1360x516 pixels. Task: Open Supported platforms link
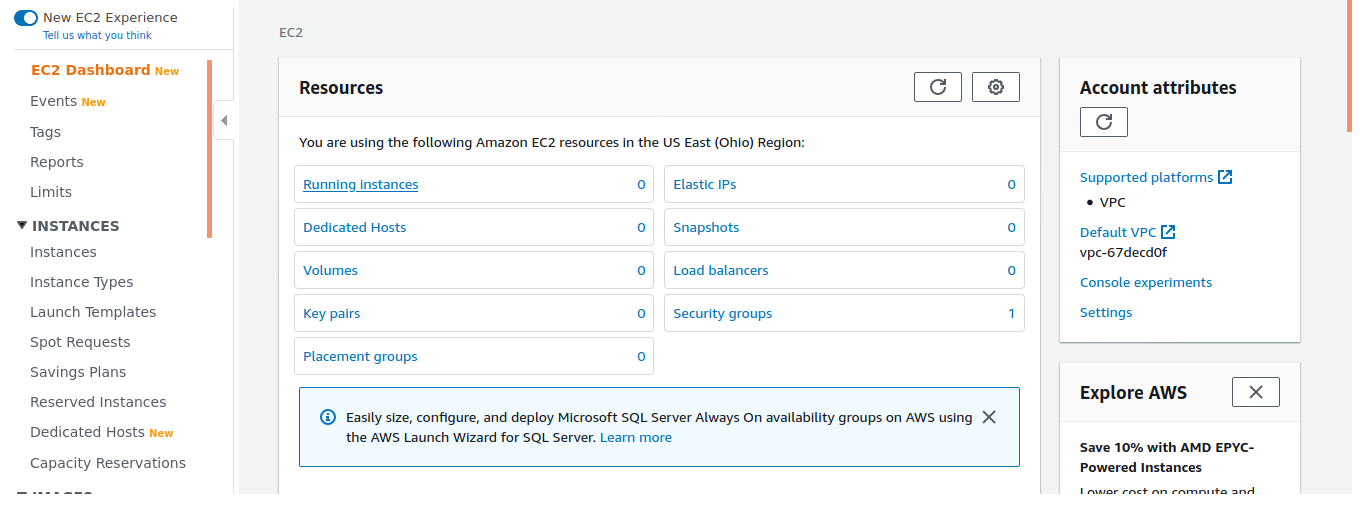(x=1146, y=177)
